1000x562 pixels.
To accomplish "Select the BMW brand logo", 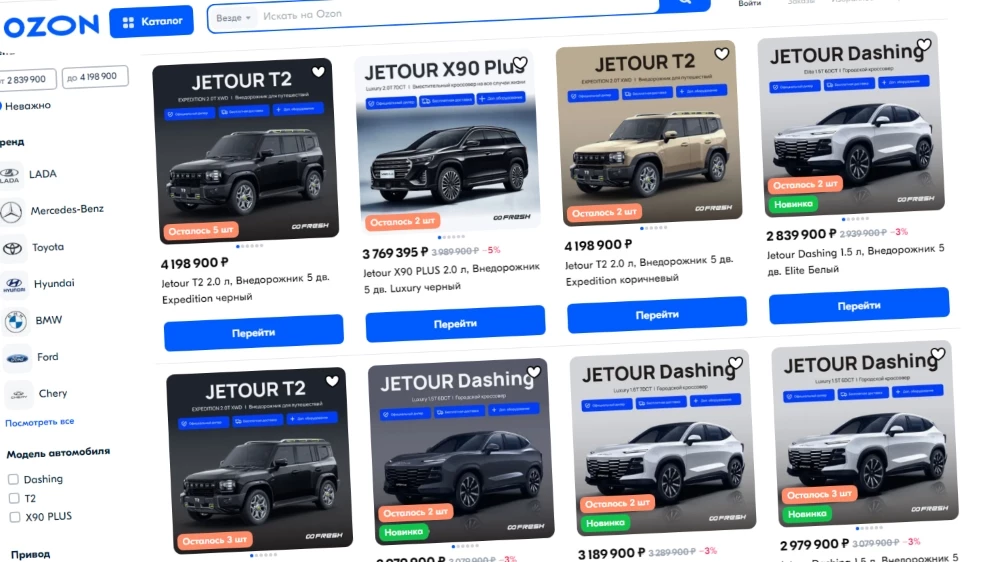I will (15, 322).
